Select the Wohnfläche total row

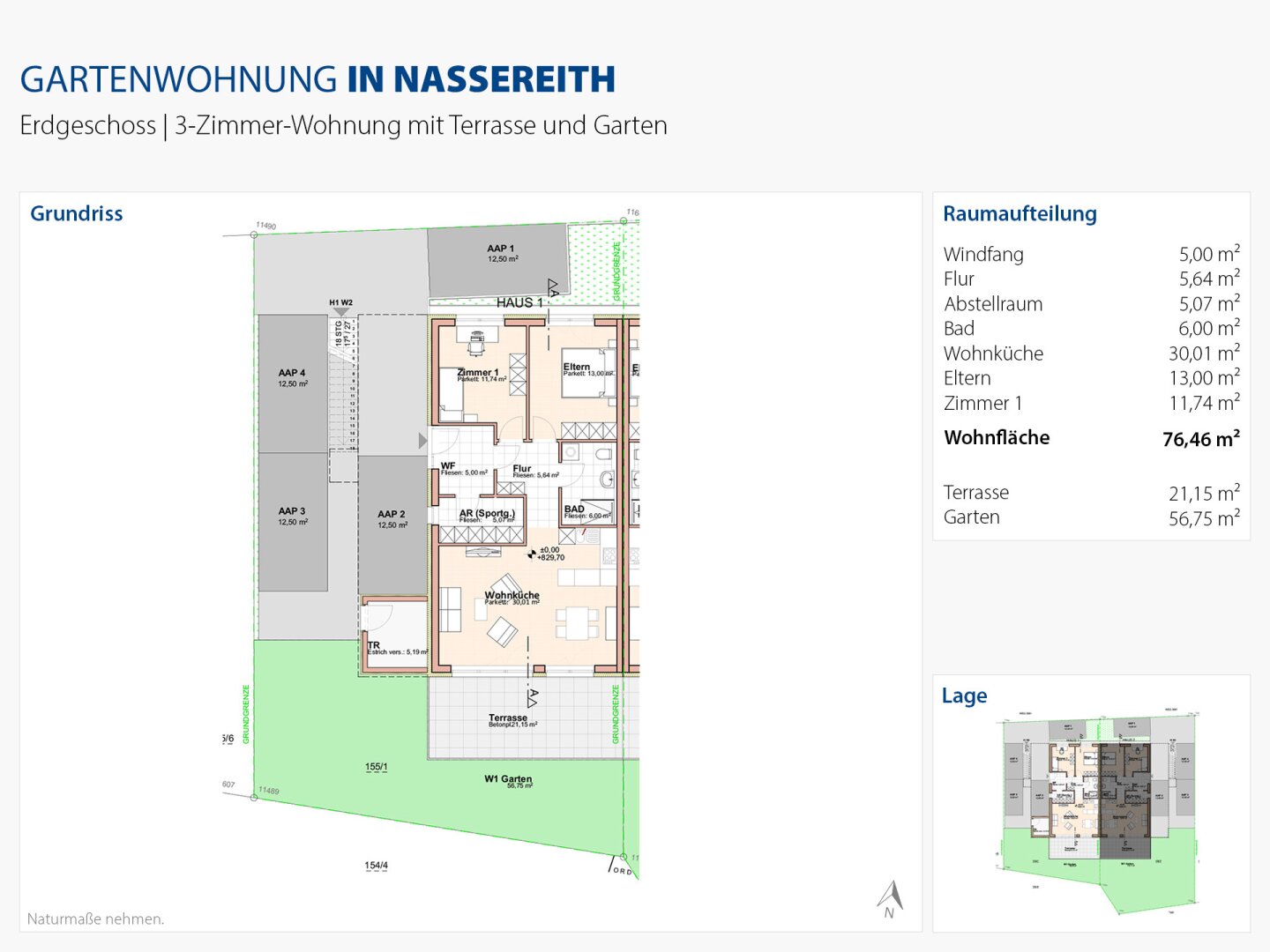click(x=1092, y=438)
